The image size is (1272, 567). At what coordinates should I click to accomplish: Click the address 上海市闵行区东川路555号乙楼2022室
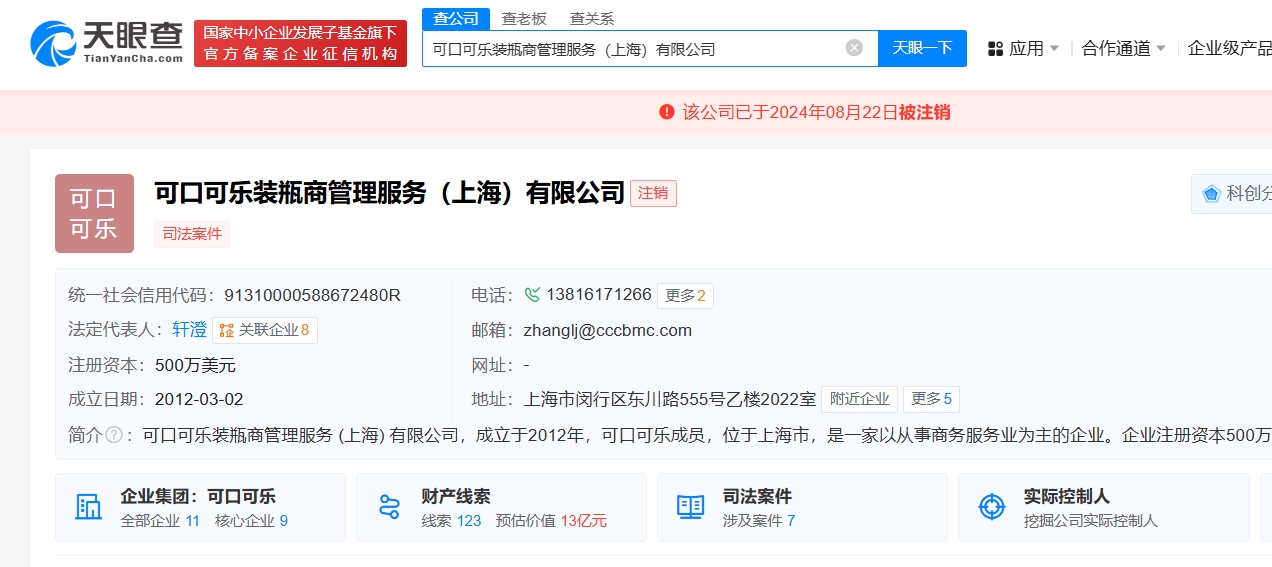670,399
